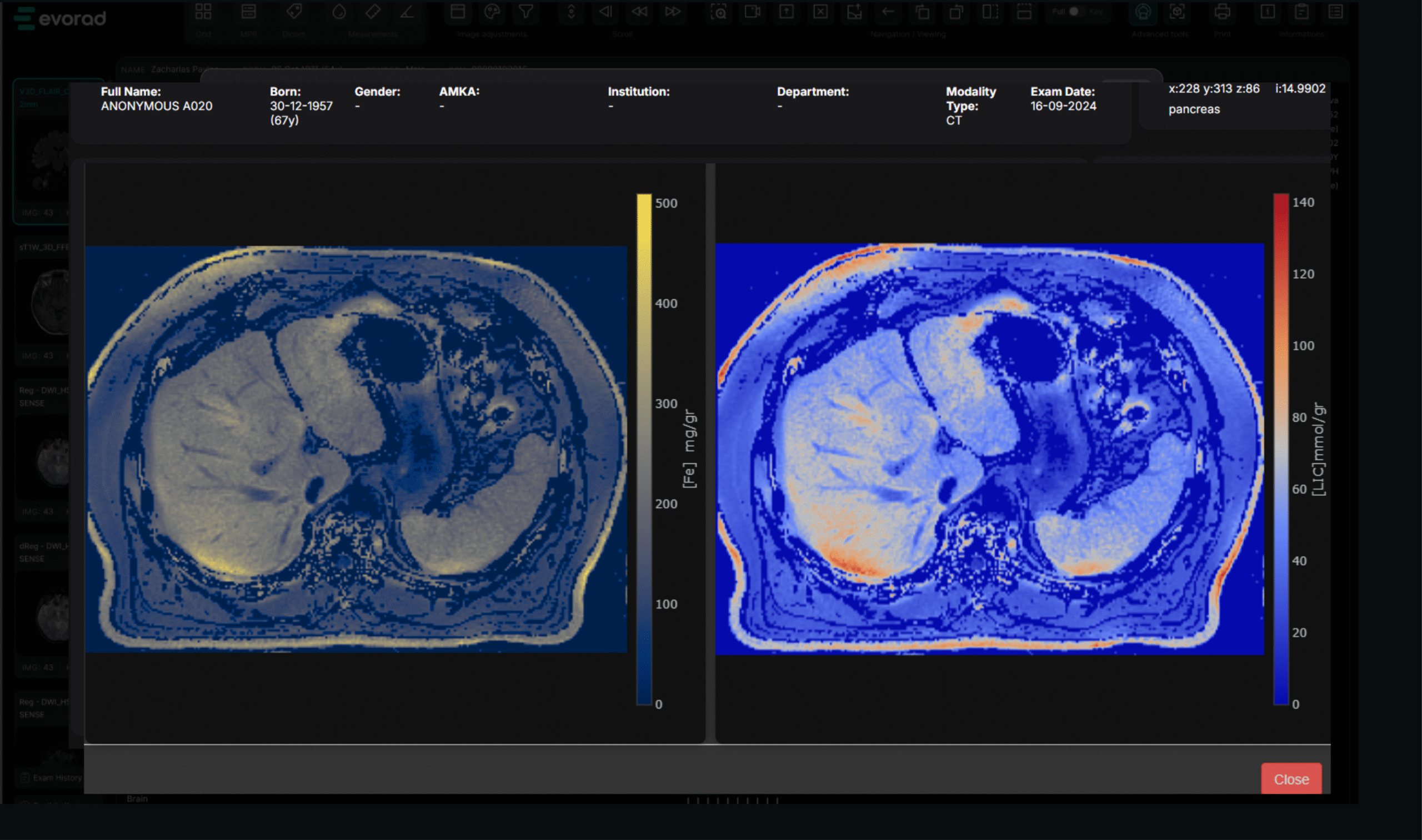Click the LIC mmol/gr color scale bar

click(1281, 450)
